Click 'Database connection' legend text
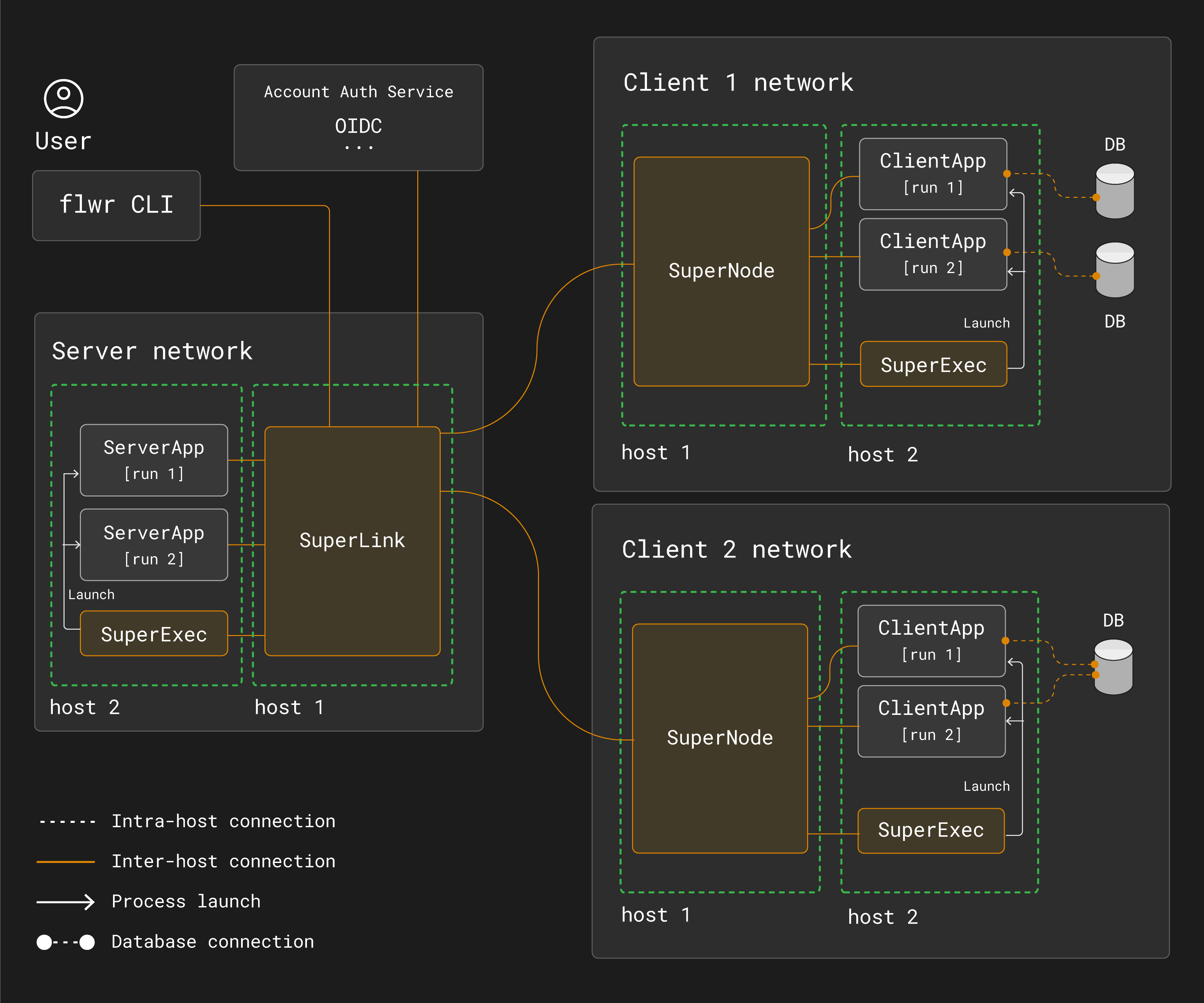This screenshot has width=1204, height=1003. coord(213,942)
